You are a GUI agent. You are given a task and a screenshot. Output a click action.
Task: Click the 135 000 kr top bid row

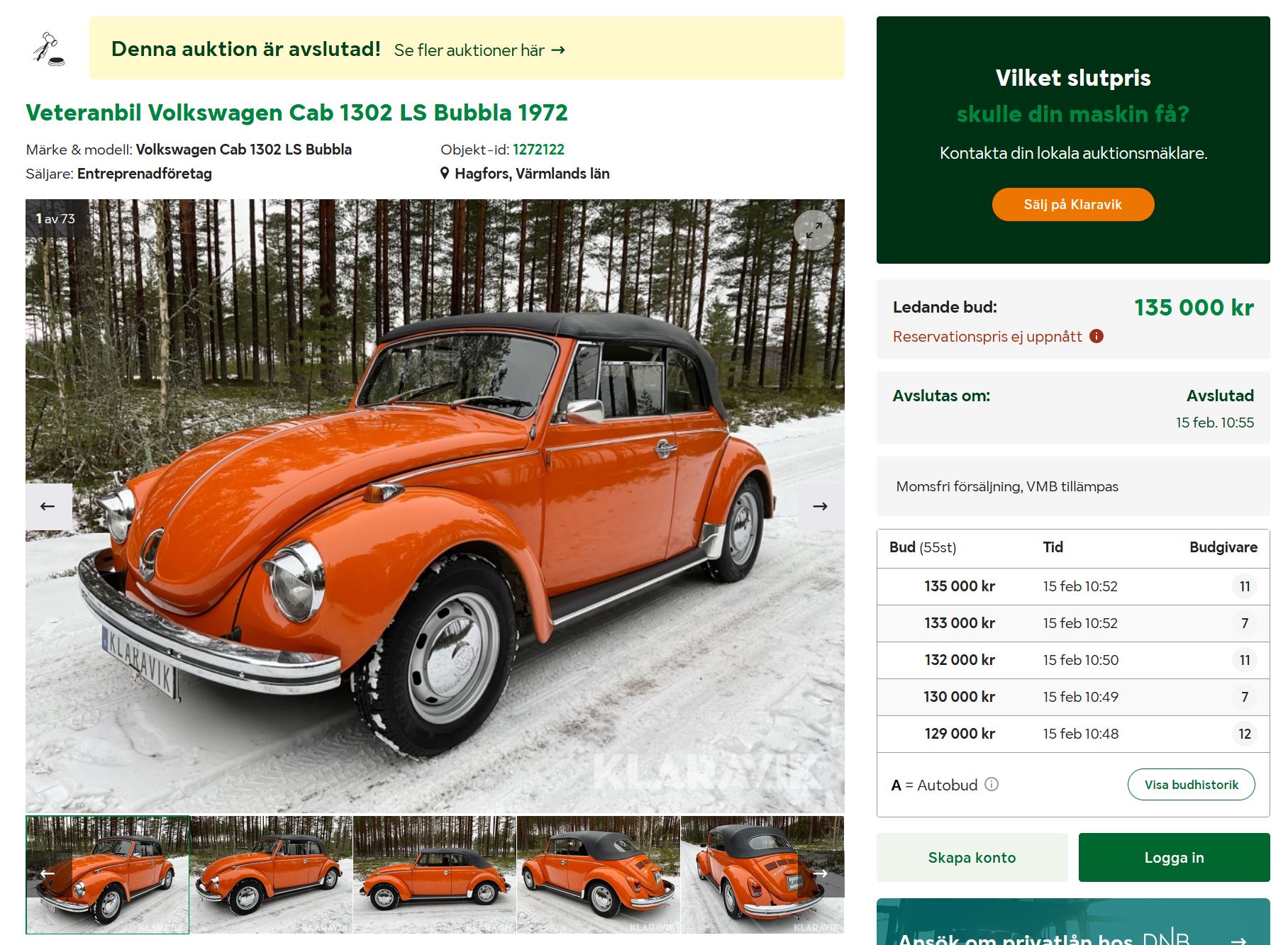click(x=1073, y=586)
